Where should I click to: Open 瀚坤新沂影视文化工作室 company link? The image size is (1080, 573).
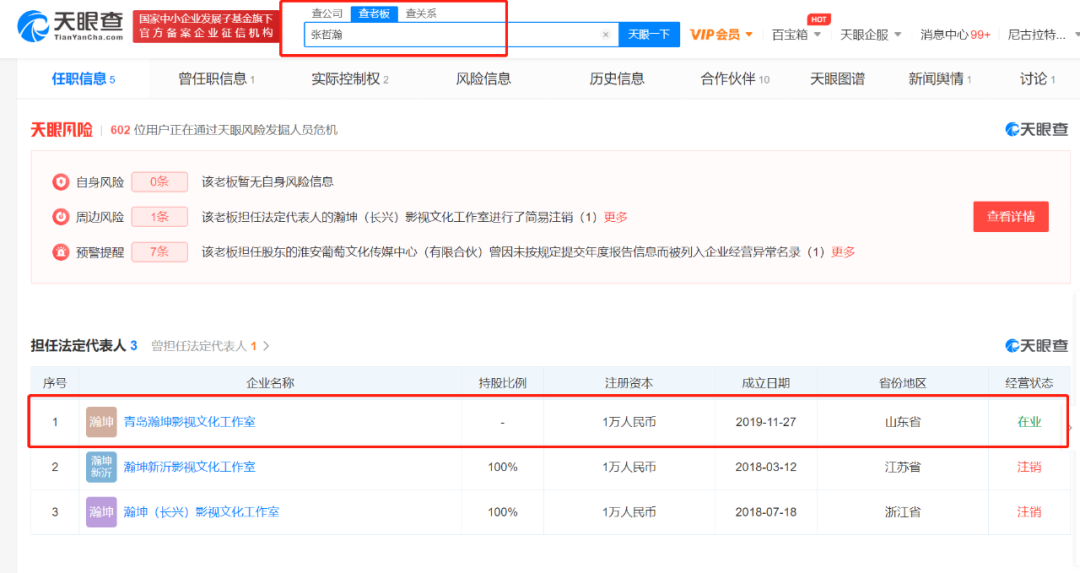coord(189,467)
